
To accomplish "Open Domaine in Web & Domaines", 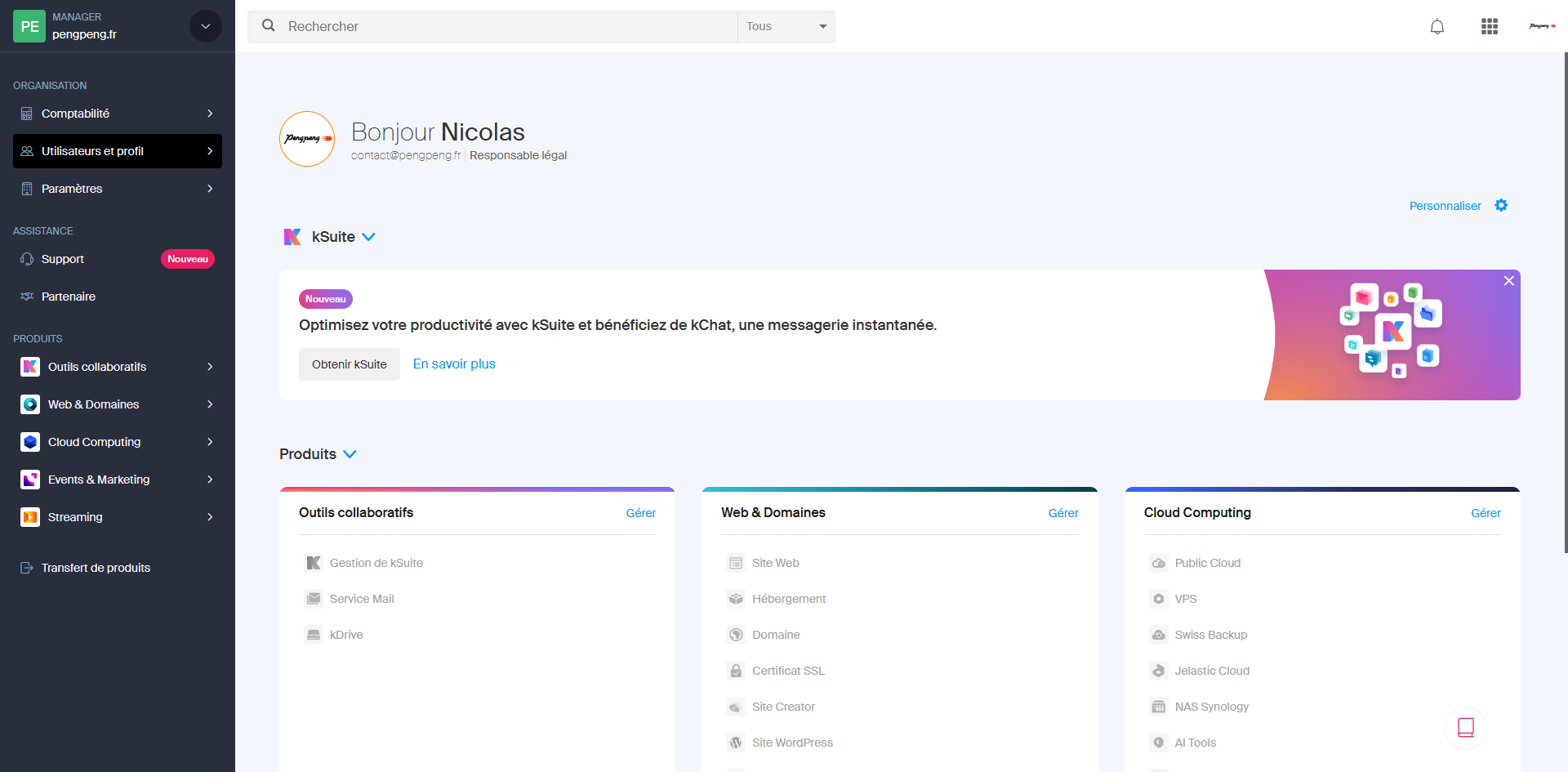I will click(x=776, y=635).
